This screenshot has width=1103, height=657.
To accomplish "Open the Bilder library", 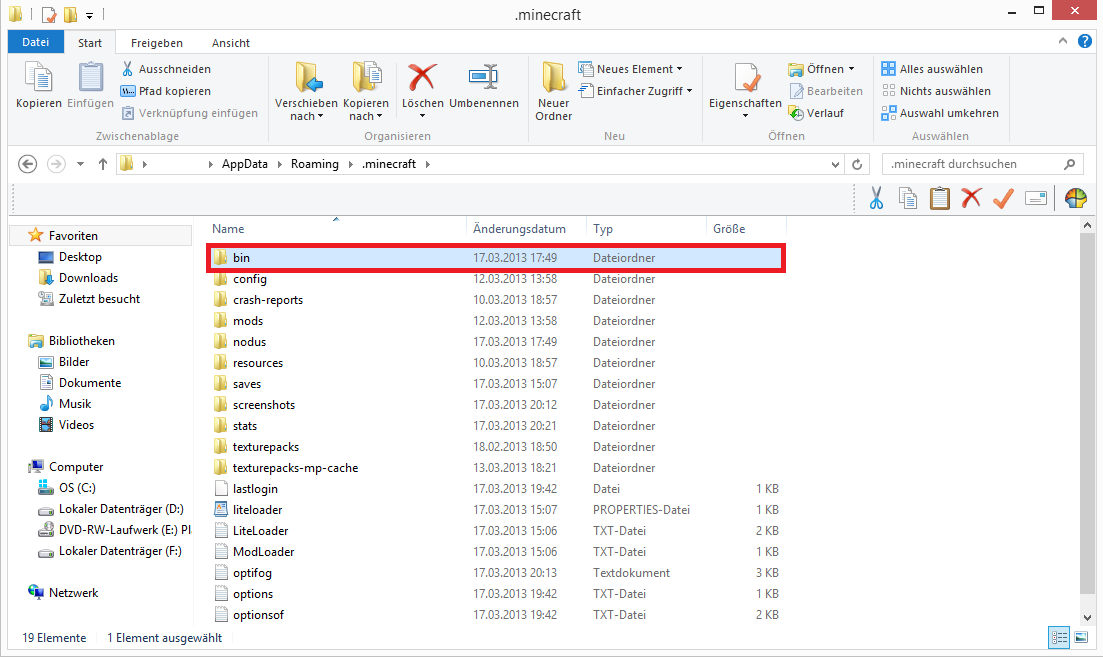I will pyautogui.click(x=74, y=362).
